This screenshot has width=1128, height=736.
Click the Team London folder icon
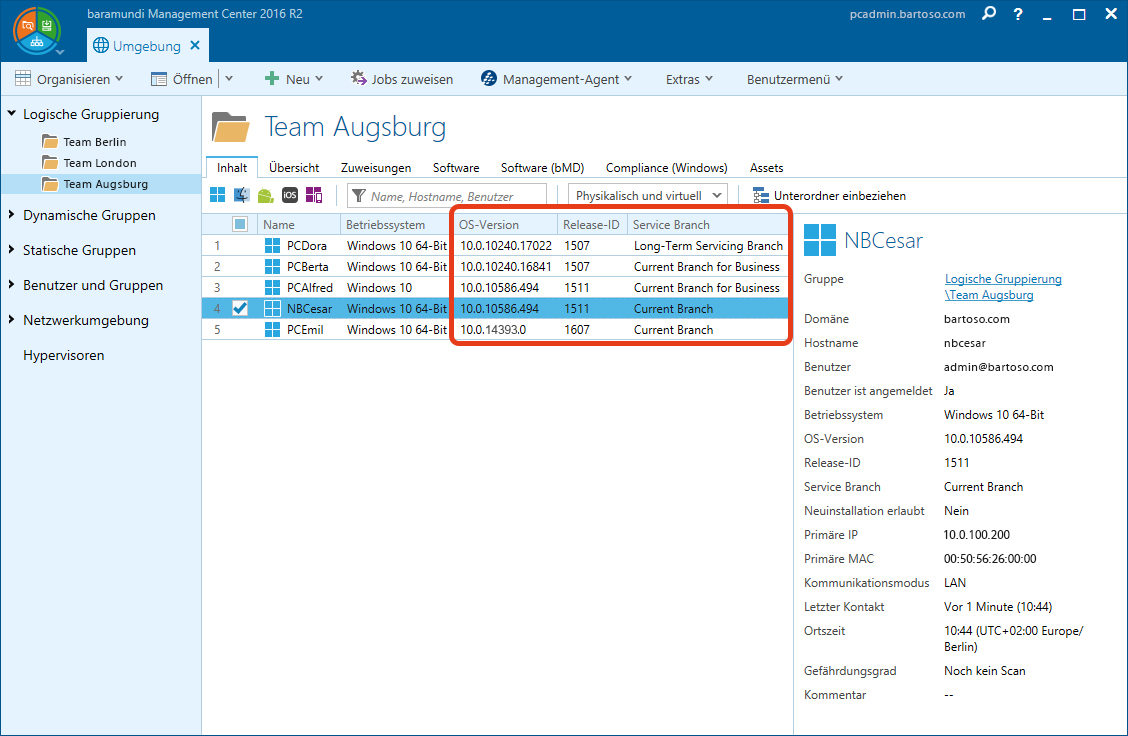coord(50,162)
